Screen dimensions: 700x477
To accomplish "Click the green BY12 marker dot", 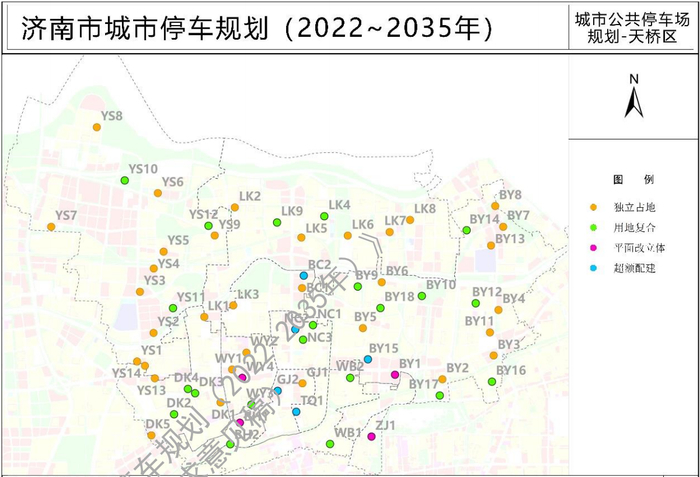I will tap(476, 303).
